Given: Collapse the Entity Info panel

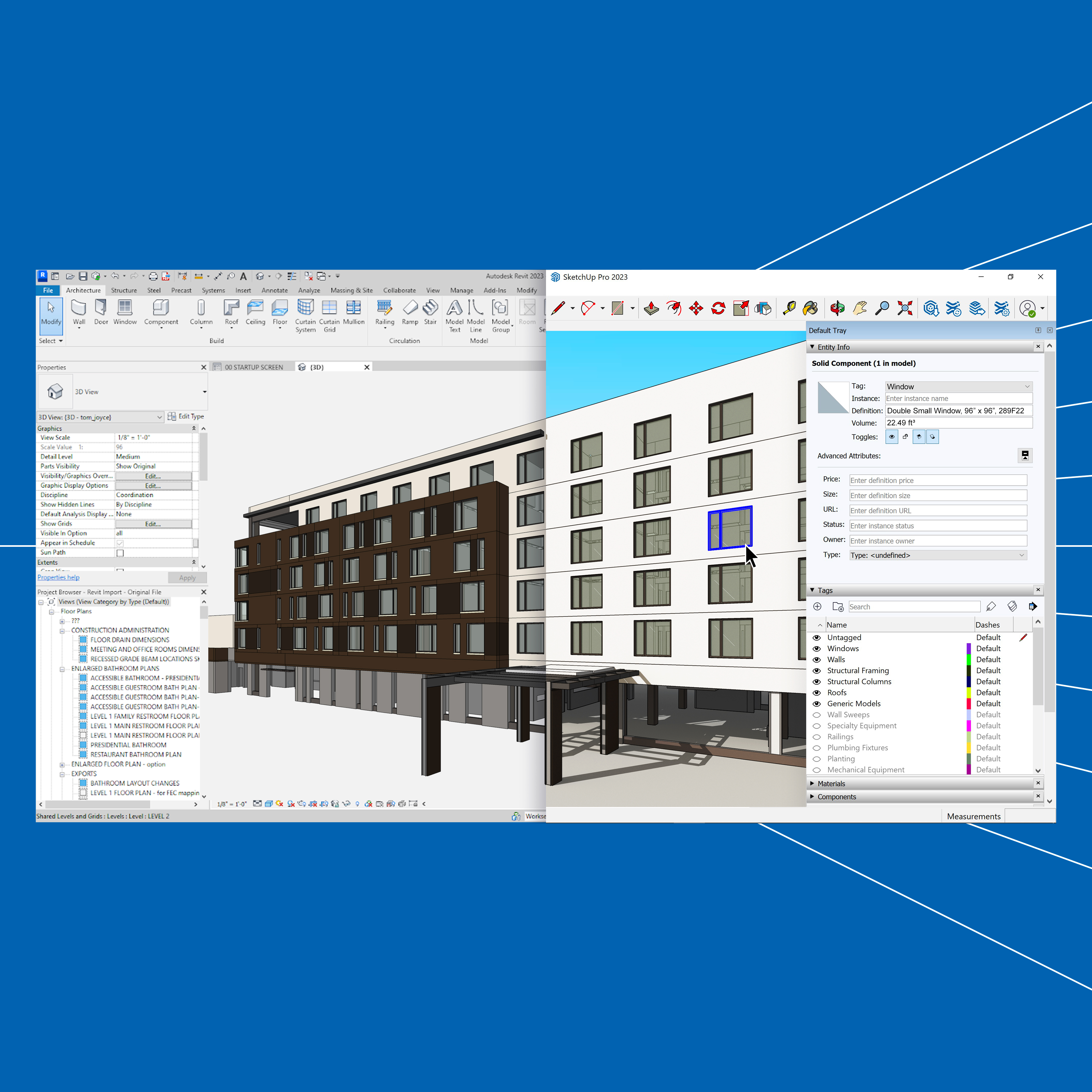Looking at the screenshot, I should pos(813,347).
